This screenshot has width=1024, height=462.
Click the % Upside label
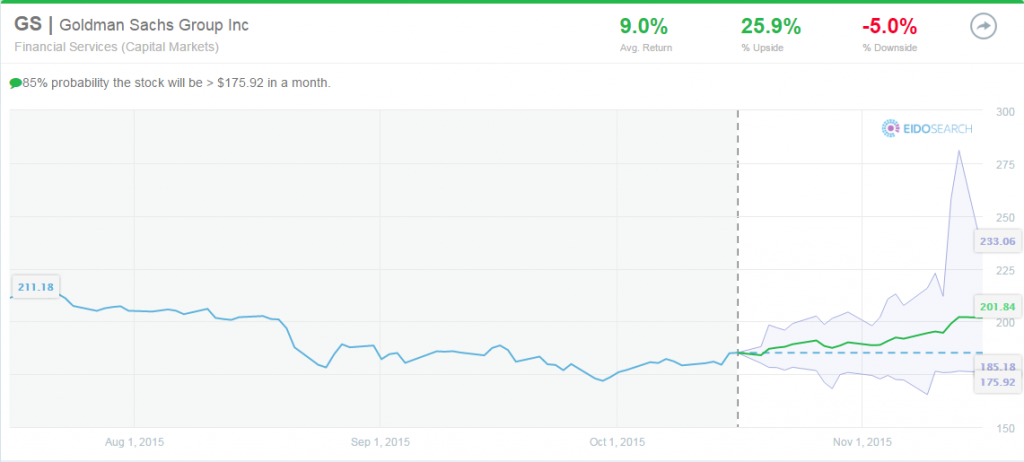[761, 48]
